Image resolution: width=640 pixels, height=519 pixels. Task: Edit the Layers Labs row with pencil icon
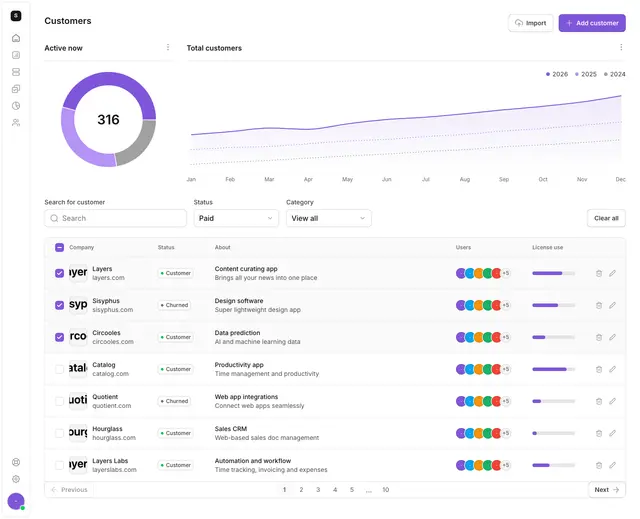click(x=612, y=465)
